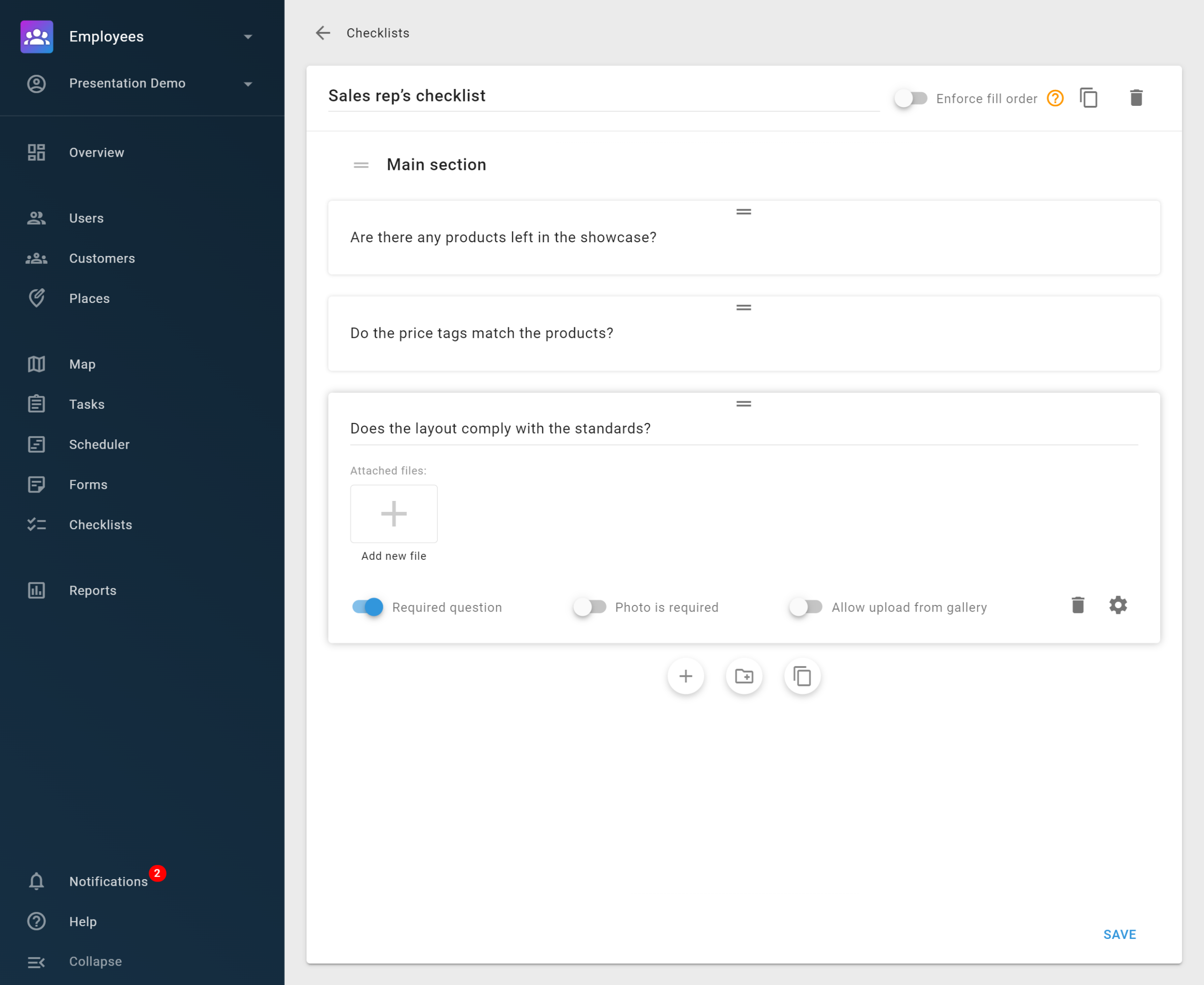Open the Notifications panel with badge
Viewport: 1204px width, 985px height.
coord(109,882)
